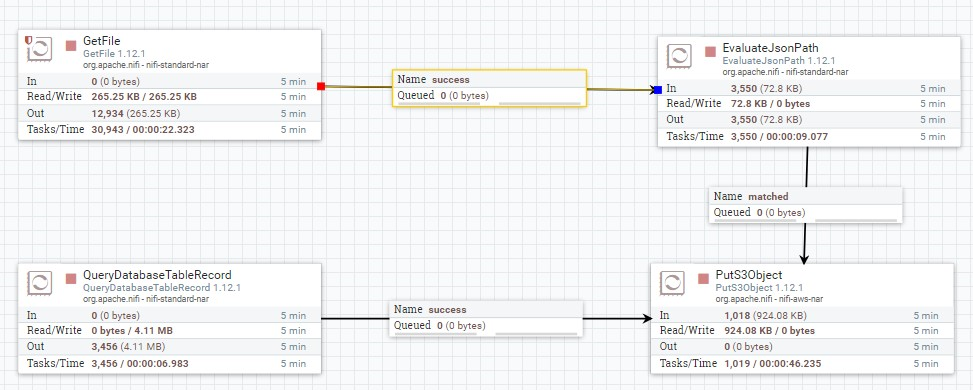
Task: Select the PutS3Object processor icon
Action: click(672, 283)
